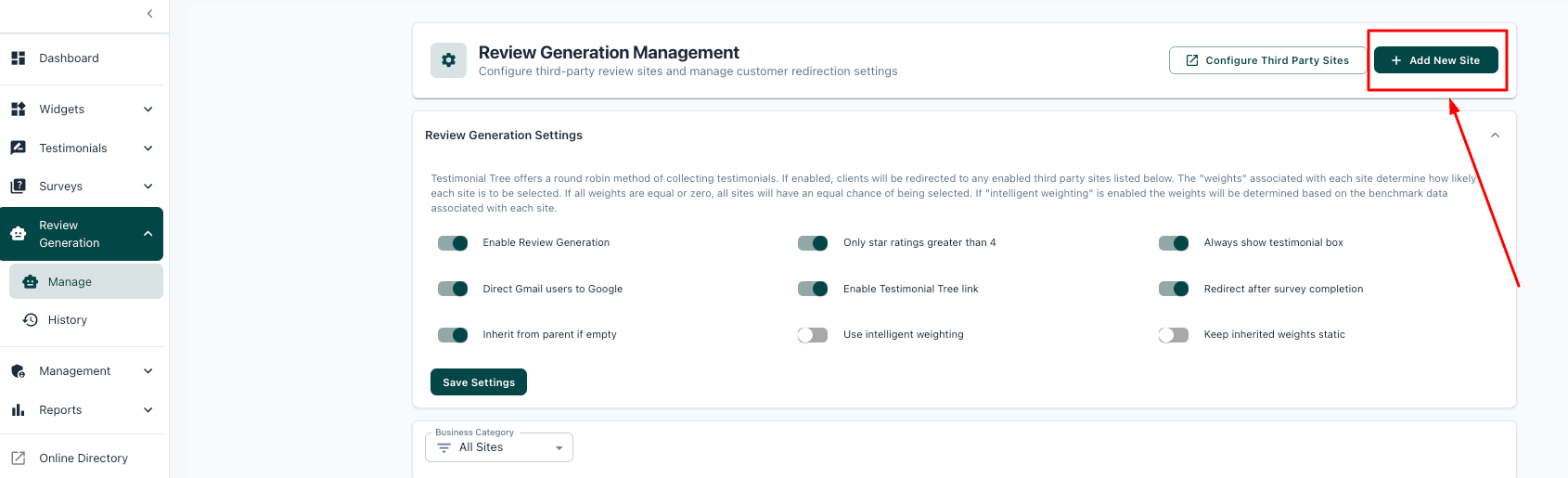Collapse the sidebar with the arrow
The image size is (1568, 478).
coord(150,14)
